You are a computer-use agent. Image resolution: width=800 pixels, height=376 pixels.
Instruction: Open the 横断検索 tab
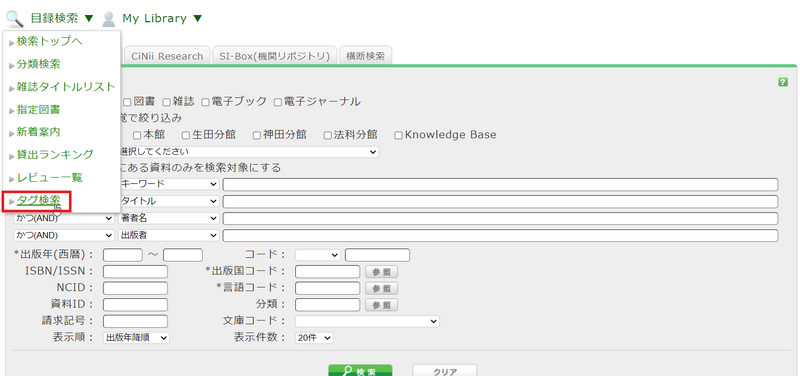coord(365,56)
